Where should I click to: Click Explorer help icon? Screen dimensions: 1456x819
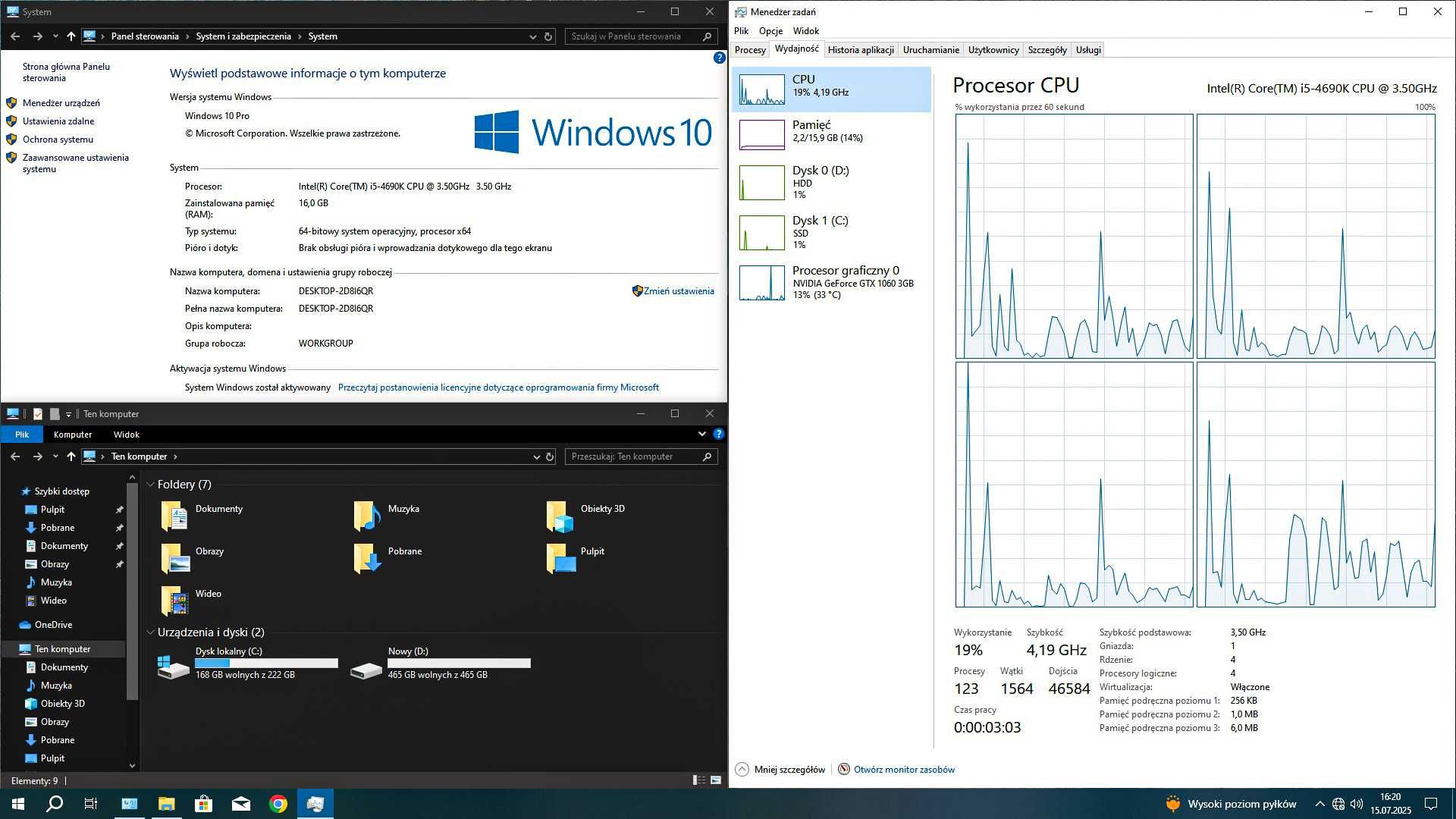pos(718,435)
